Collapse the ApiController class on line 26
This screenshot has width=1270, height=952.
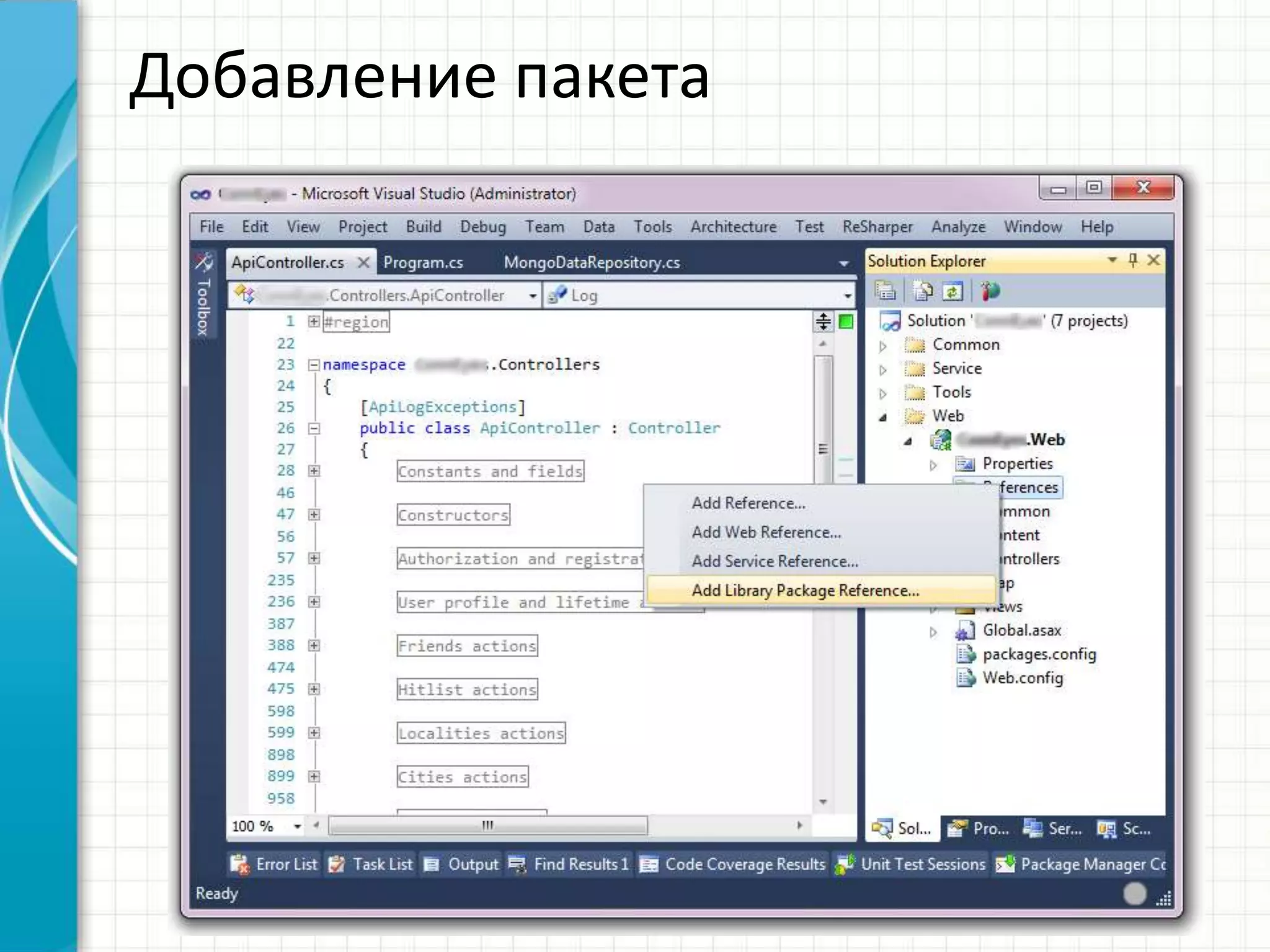[x=314, y=428]
